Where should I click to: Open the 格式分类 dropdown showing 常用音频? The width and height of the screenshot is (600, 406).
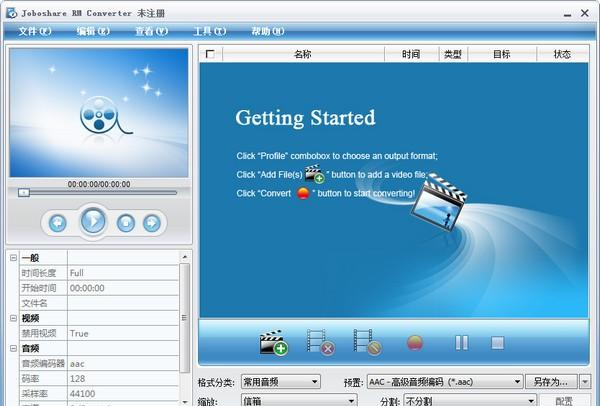point(281,382)
